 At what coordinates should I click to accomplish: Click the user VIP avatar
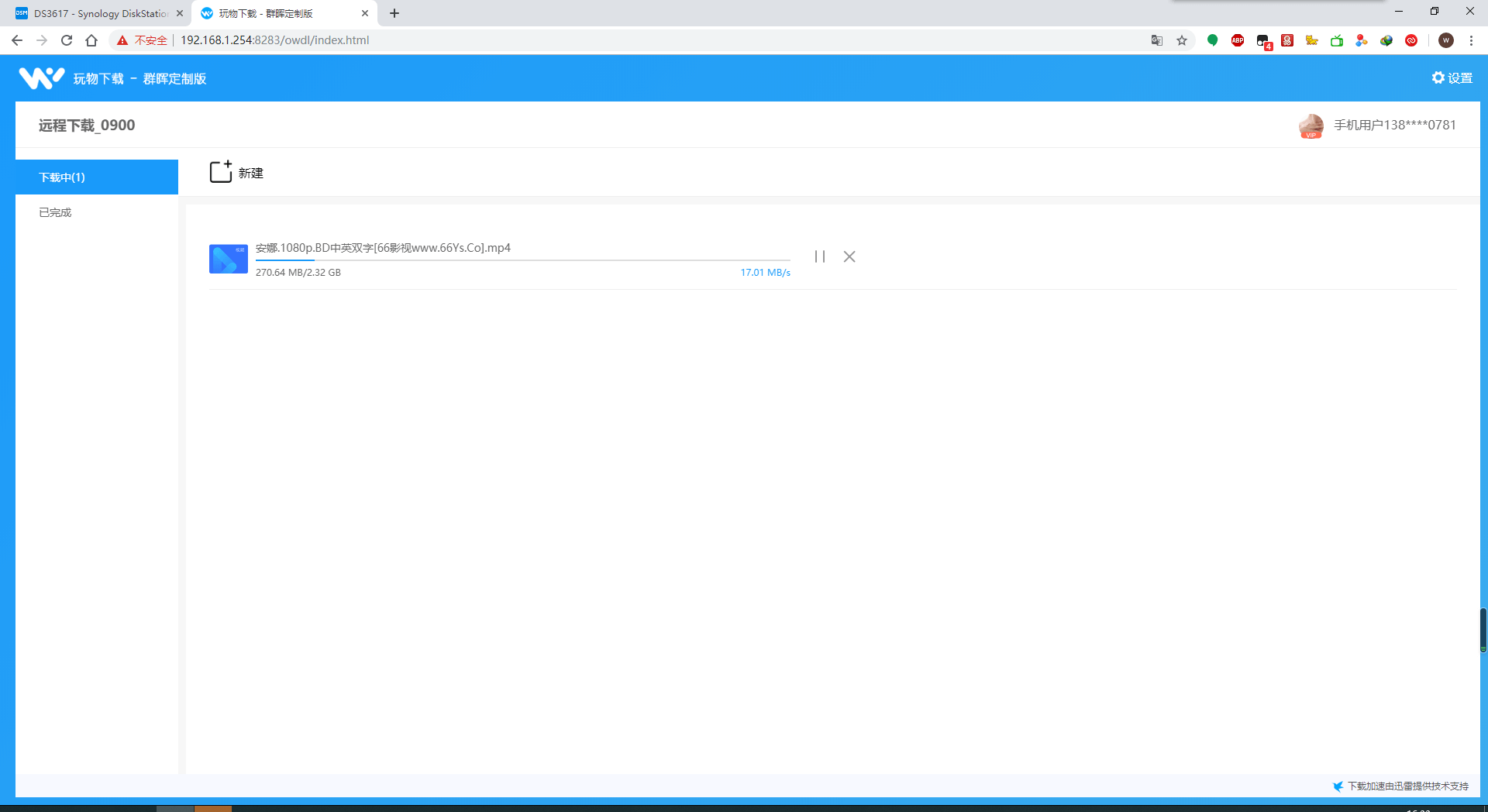click(1311, 126)
